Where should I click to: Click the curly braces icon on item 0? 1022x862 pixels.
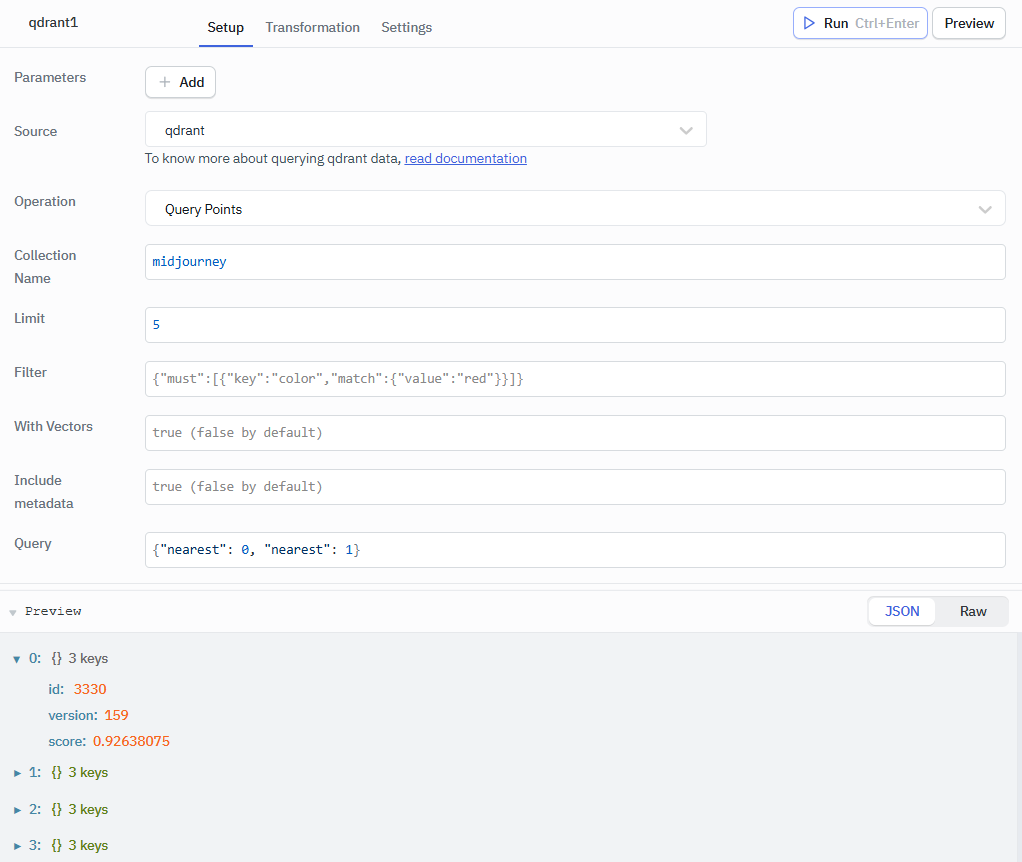click(57, 659)
